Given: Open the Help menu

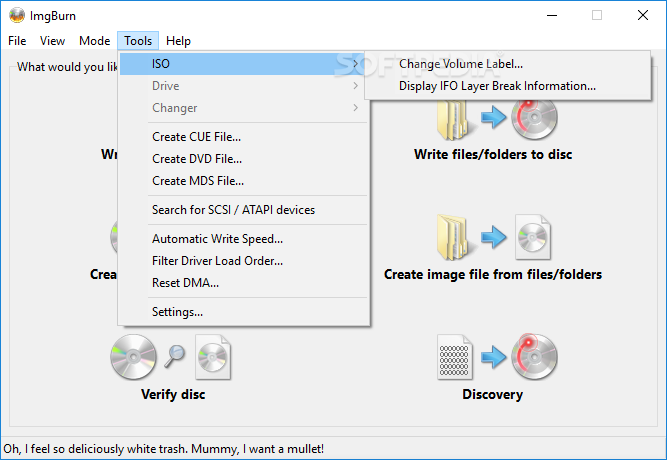Looking at the screenshot, I should (x=178, y=41).
